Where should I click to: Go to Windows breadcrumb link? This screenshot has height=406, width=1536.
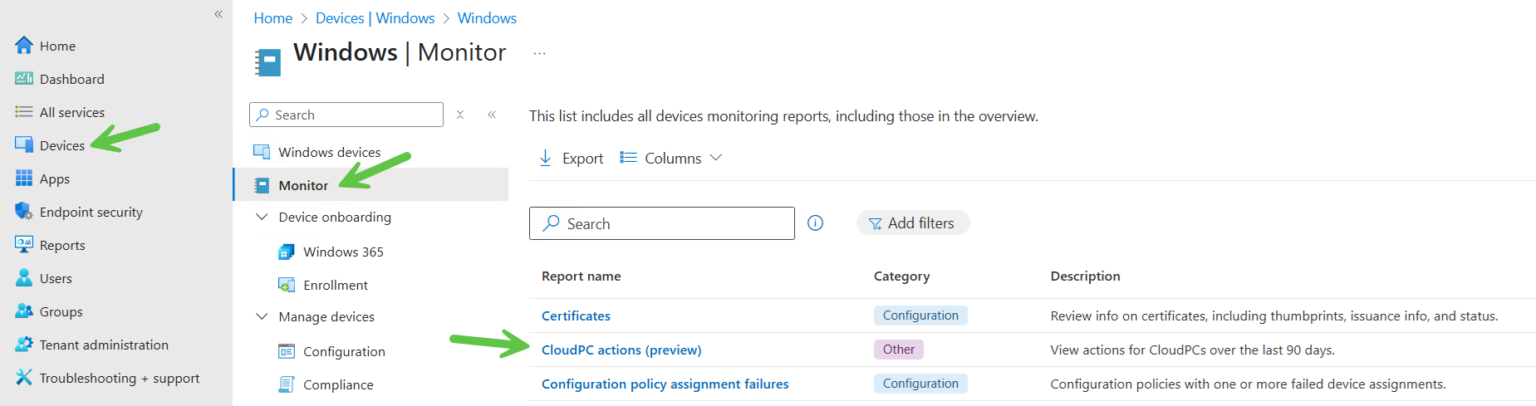(487, 18)
